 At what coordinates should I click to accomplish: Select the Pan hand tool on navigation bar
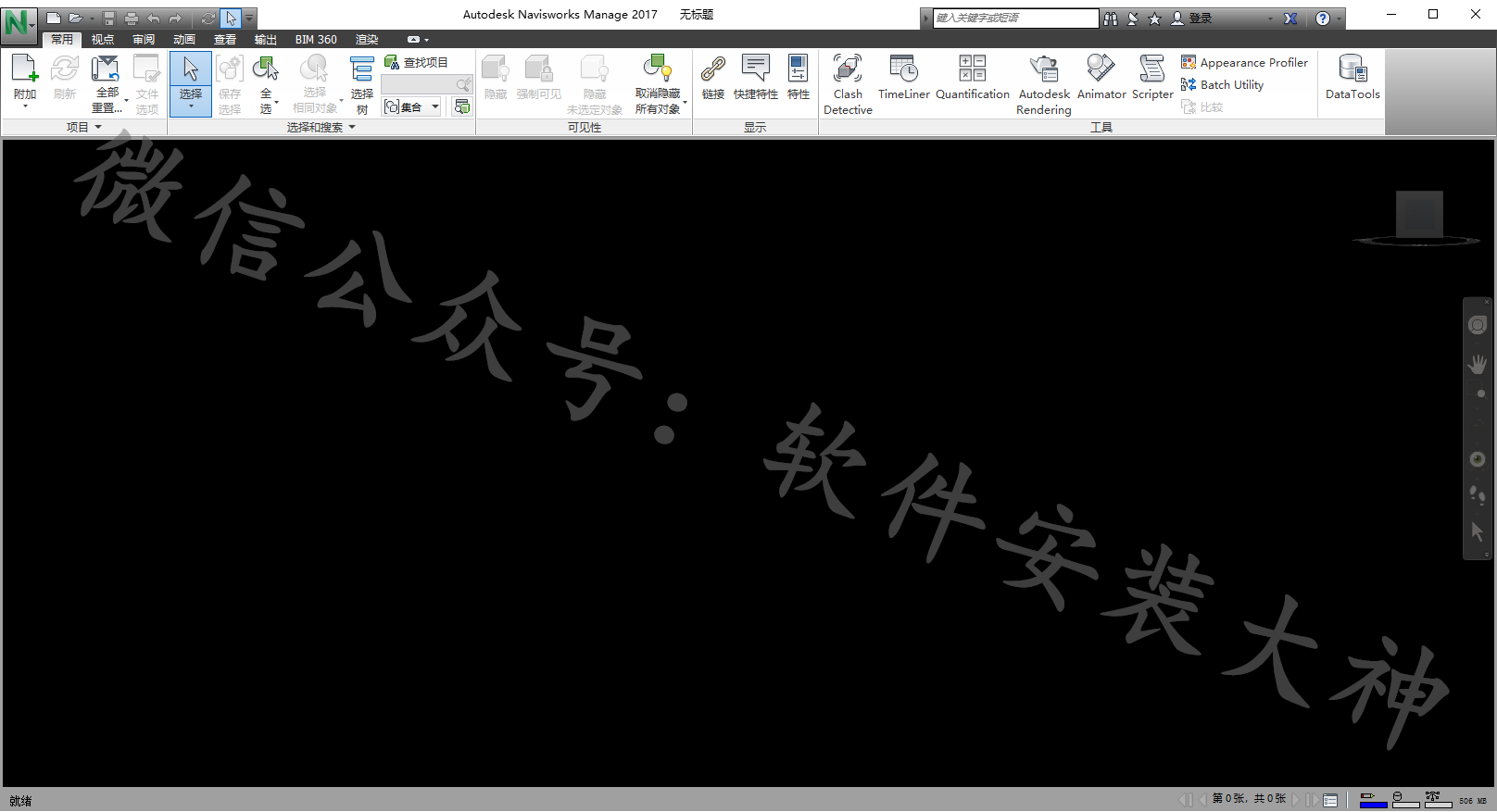pyautogui.click(x=1478, y=365)
